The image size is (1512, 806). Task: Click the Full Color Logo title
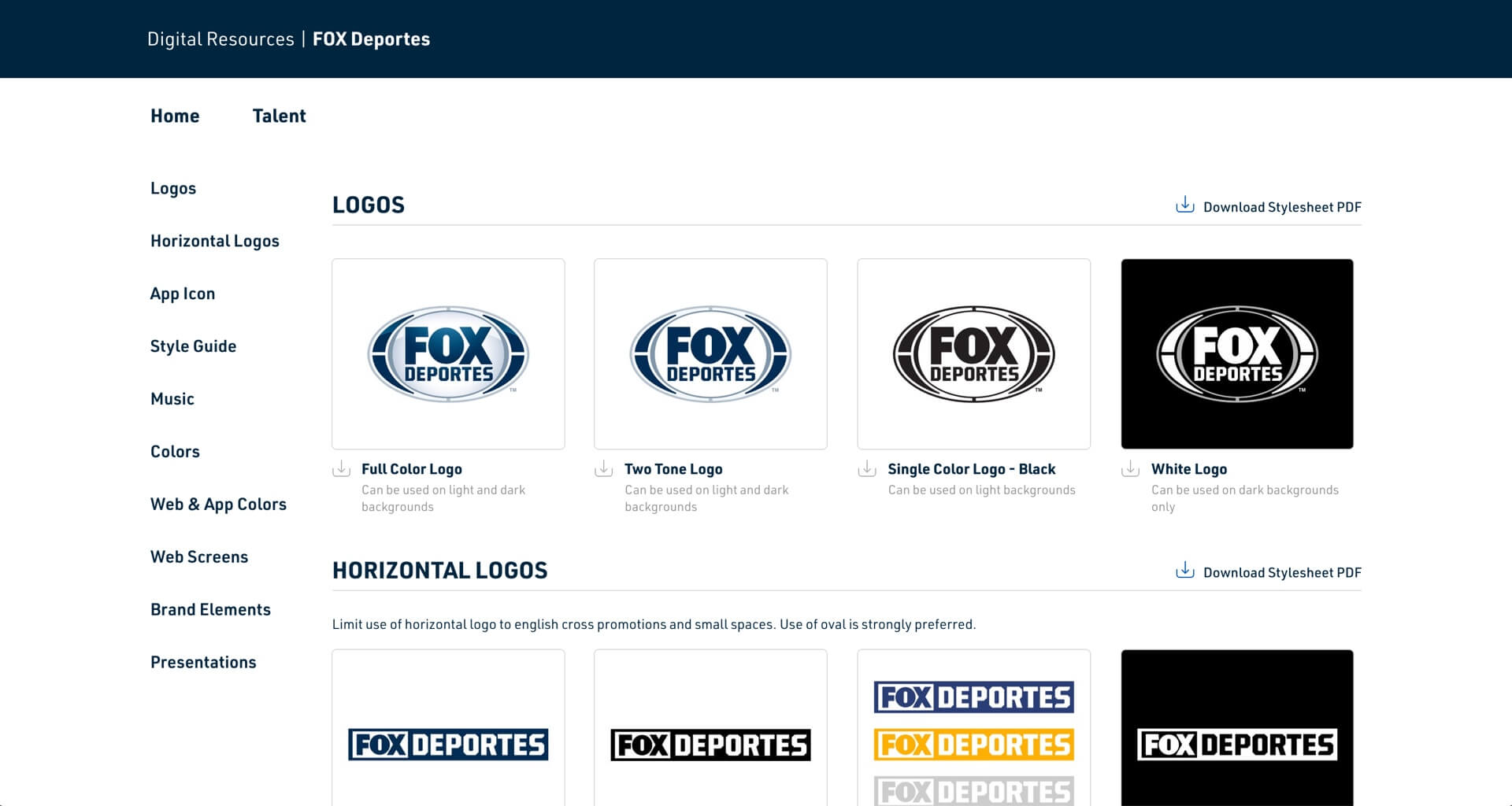tap(412, 469)
